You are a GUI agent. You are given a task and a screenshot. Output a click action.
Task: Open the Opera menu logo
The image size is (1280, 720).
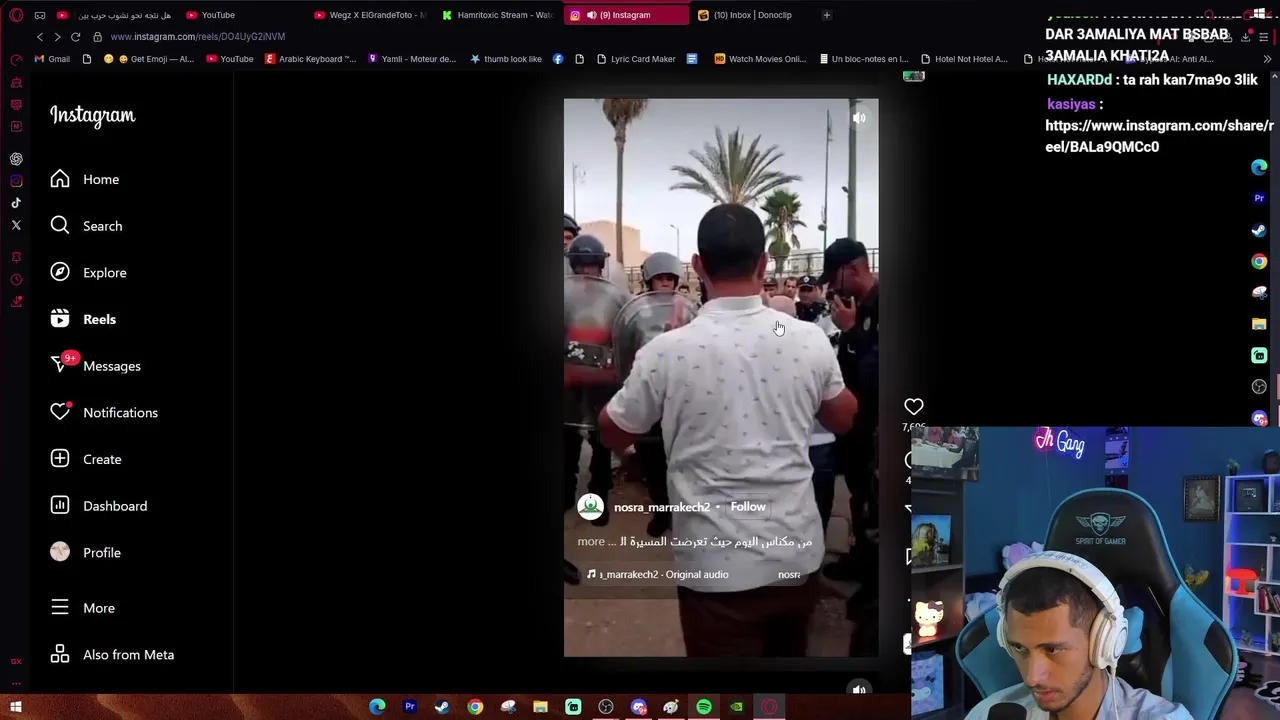tap(16, 15)
